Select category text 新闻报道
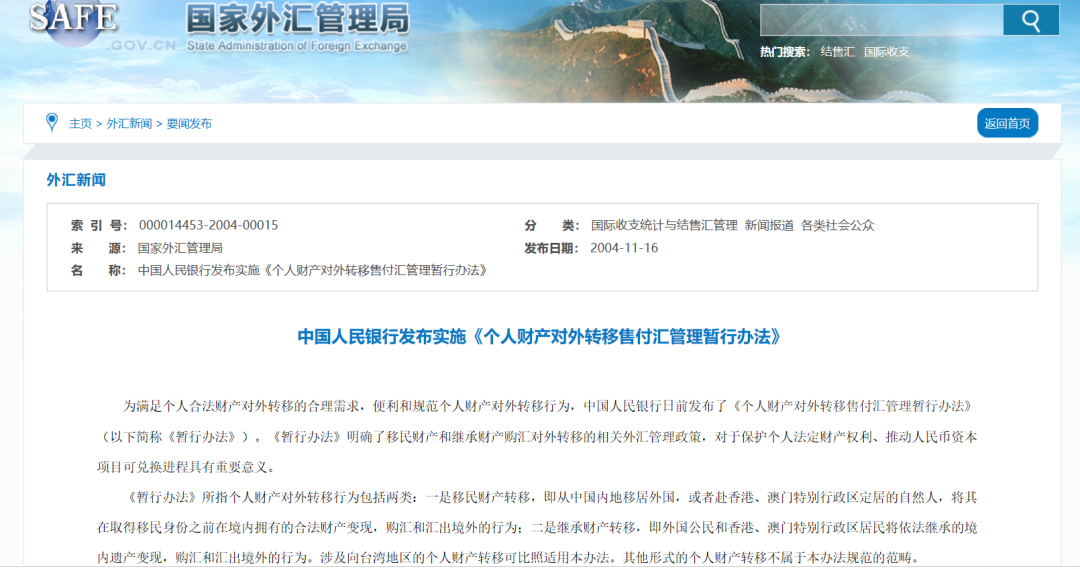Screen dimensions: 1080x569 tap(769, 225)
